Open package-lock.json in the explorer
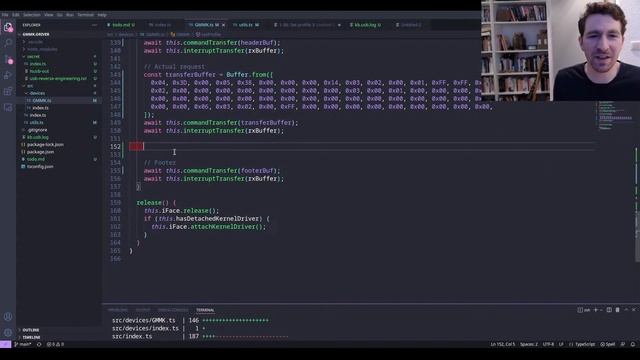640x360 pixels. pyautogui.click(x=45, y=144)
